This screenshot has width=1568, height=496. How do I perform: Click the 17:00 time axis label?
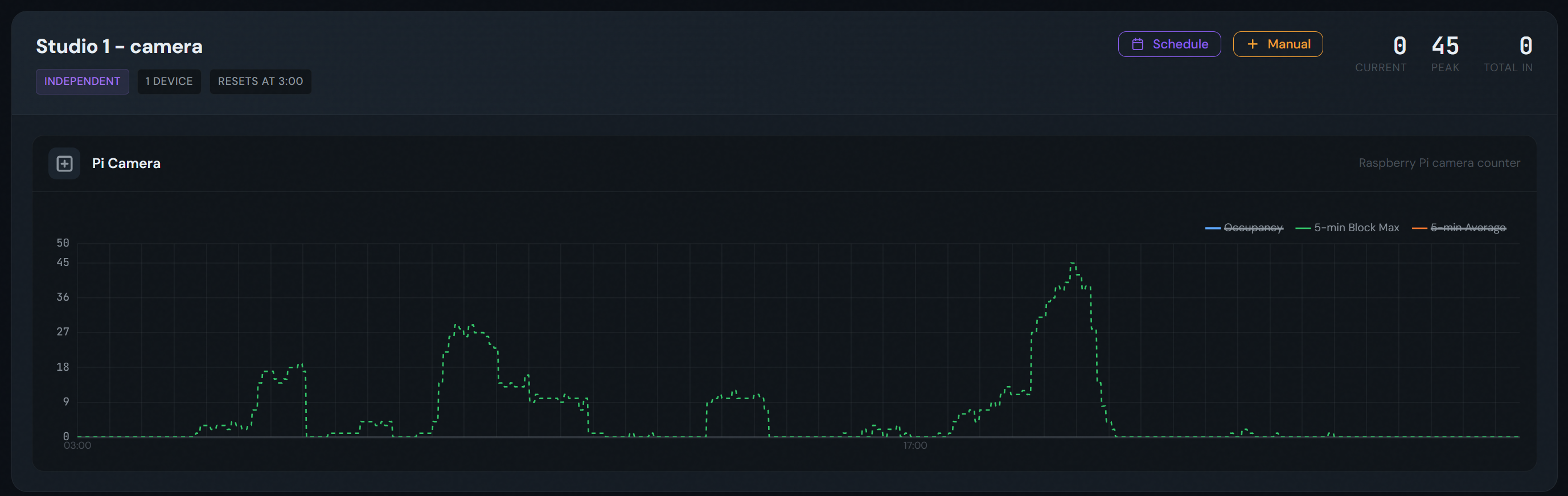coord(914,445)
